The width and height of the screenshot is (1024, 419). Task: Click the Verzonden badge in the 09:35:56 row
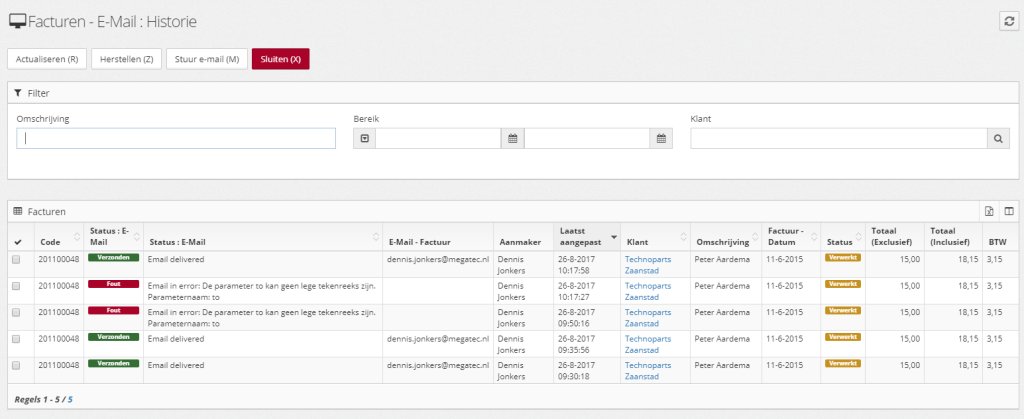coord(114,337)
